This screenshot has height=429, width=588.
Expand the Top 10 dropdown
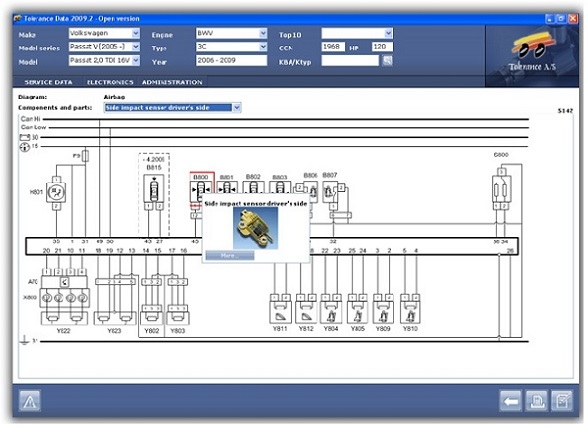388,33
